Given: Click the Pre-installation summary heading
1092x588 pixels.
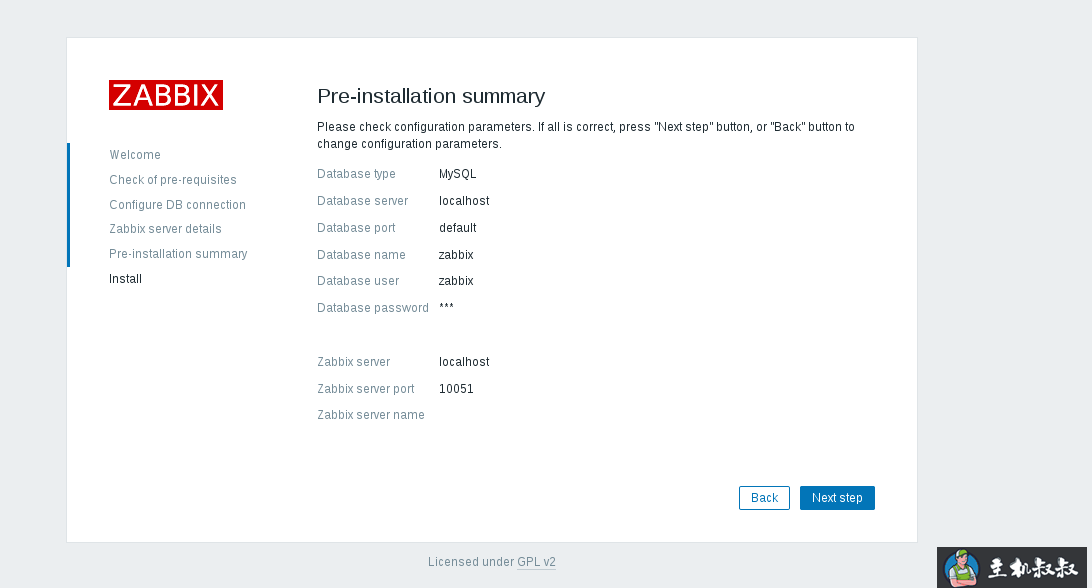Looking at the screenshot, I should pyautogui.click(x=431, y=96).
